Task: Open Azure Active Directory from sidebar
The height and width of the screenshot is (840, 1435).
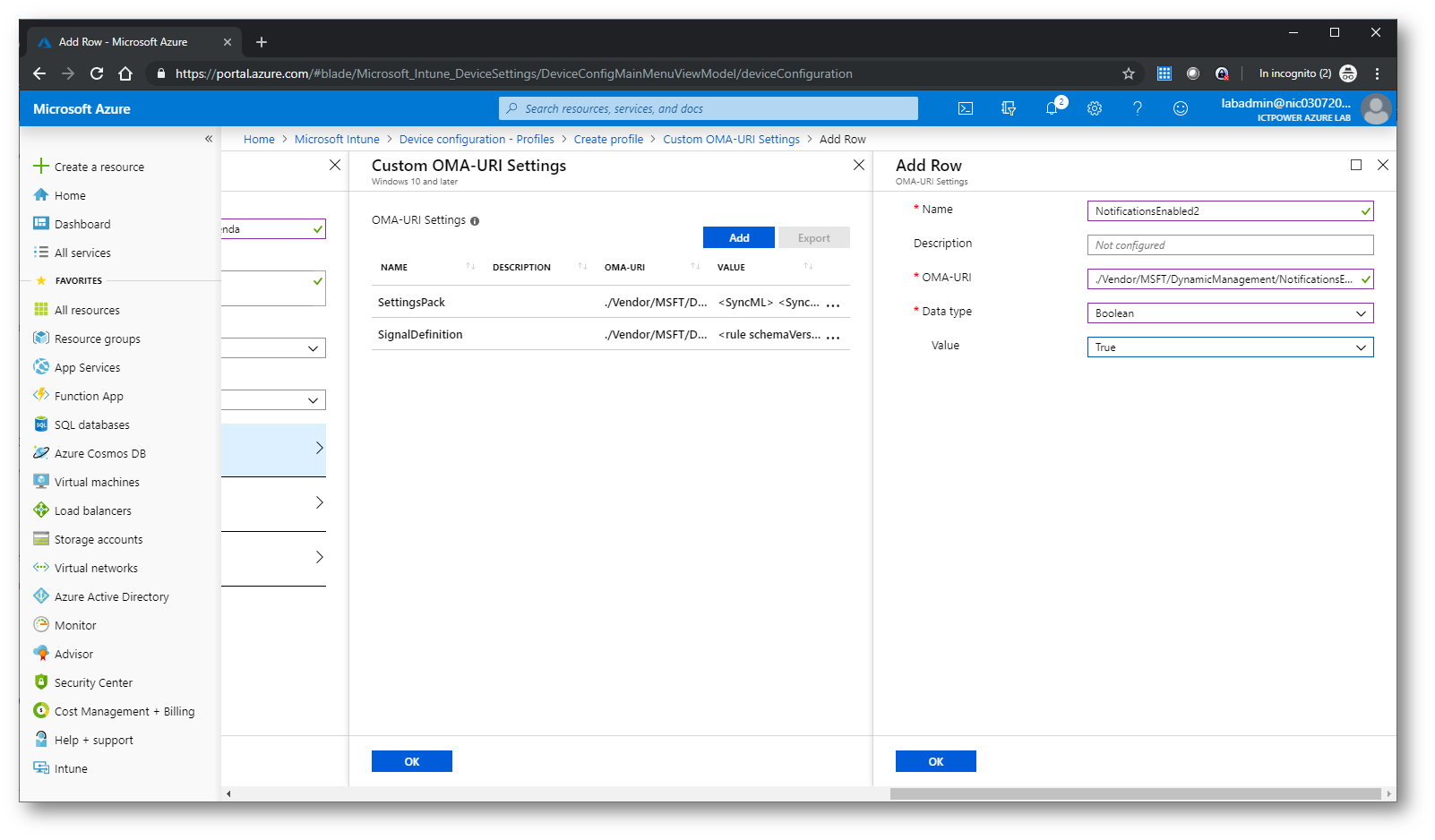Action: [x=111, y=596]
